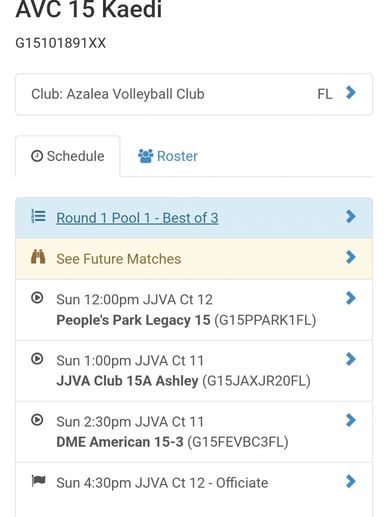
Task: Open Round 1 Pool 1 - Best of 3 link
Action: point(137,218)
